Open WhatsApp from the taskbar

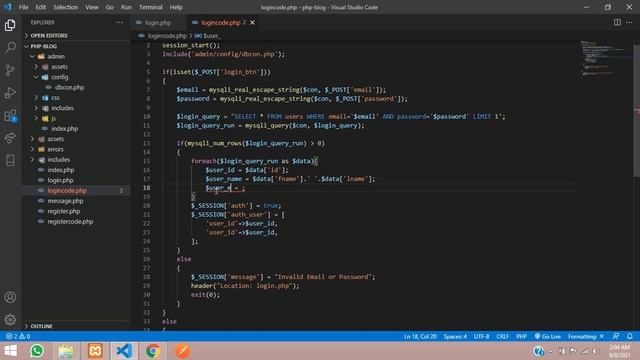pyautogui.click(x=37, y=351)
